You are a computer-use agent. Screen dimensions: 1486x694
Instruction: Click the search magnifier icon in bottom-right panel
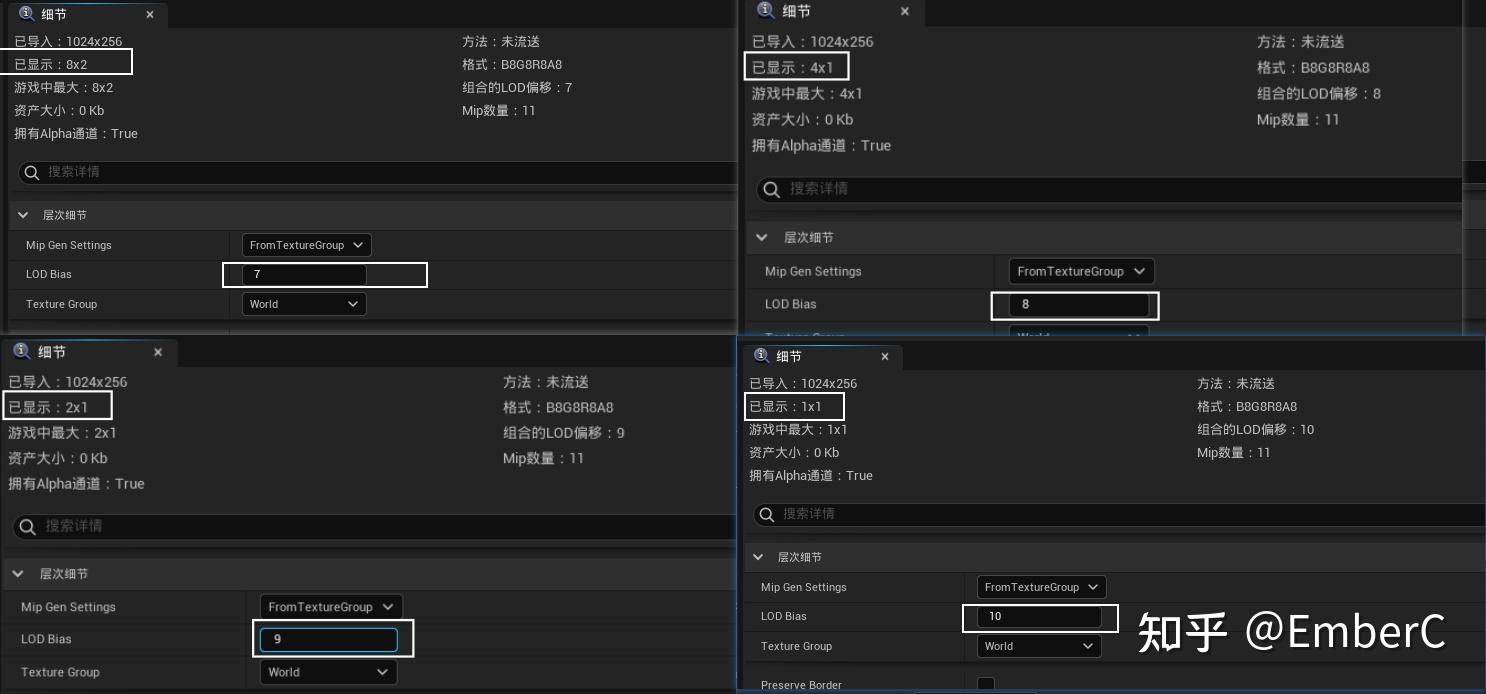click(x=766, y=514)
